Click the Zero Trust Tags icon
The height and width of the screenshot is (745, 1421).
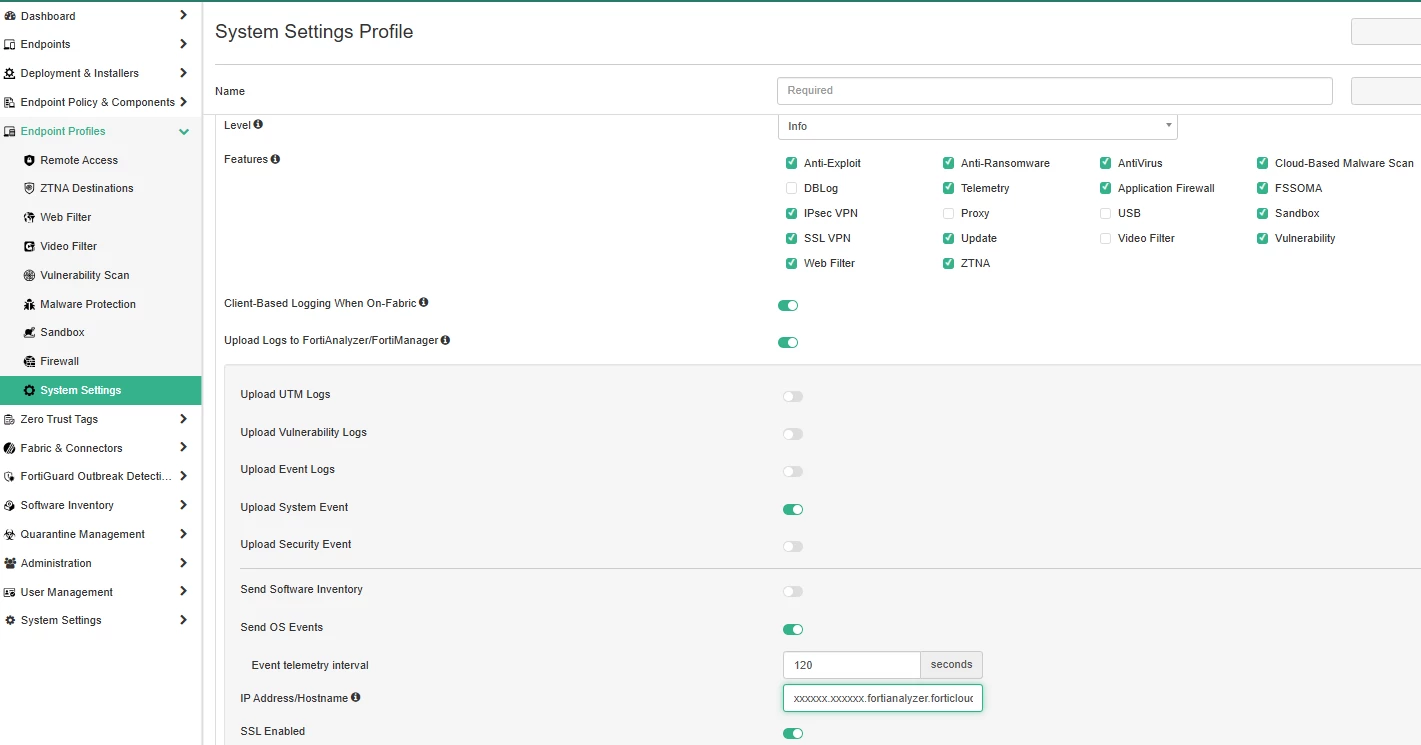(x=10, y=419)
